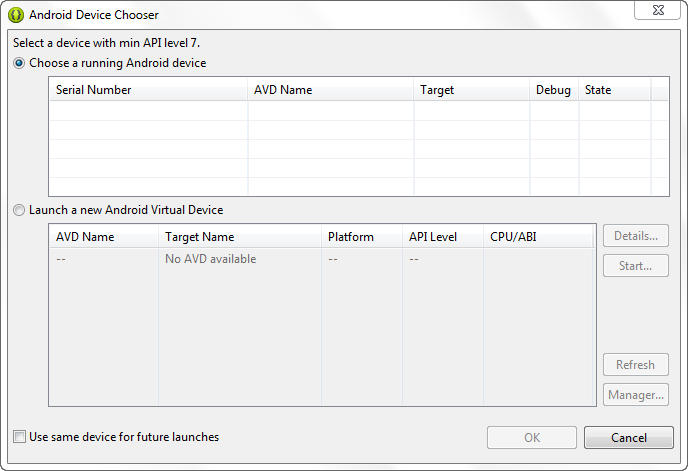The width and height of the screenshot is (688, 471).
Task: Click AVD Name header in running devices table
Action: [x=331, y=90]
